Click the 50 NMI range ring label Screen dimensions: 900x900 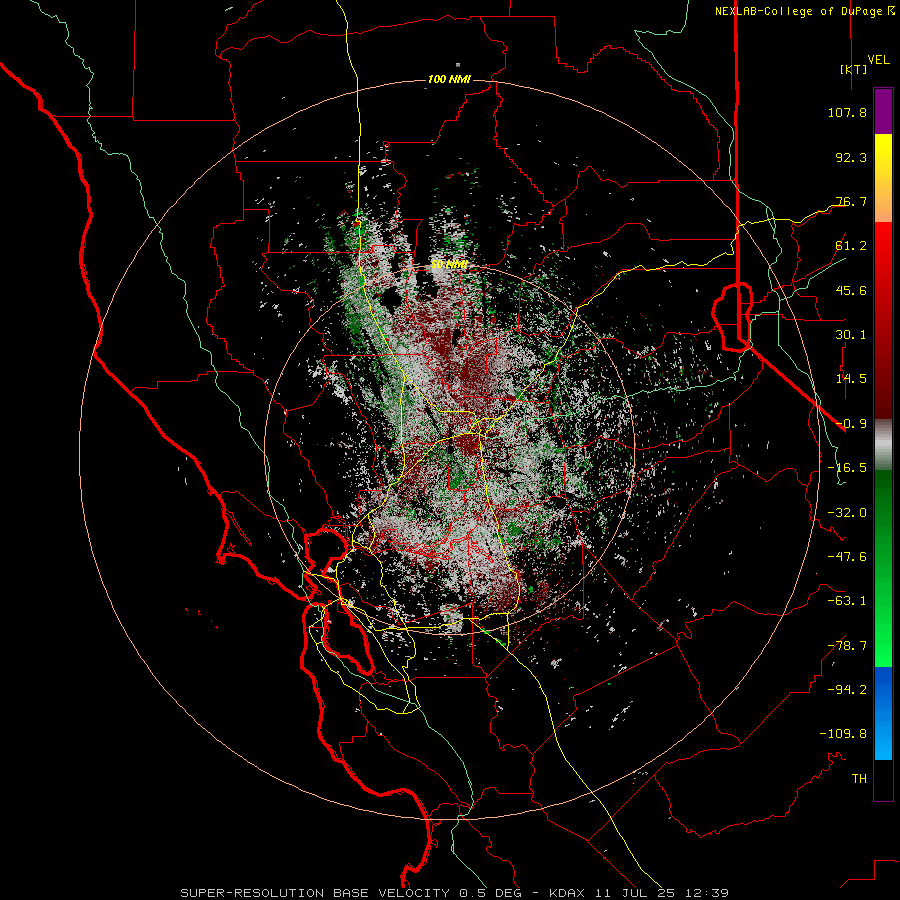(x=449, y=265)
